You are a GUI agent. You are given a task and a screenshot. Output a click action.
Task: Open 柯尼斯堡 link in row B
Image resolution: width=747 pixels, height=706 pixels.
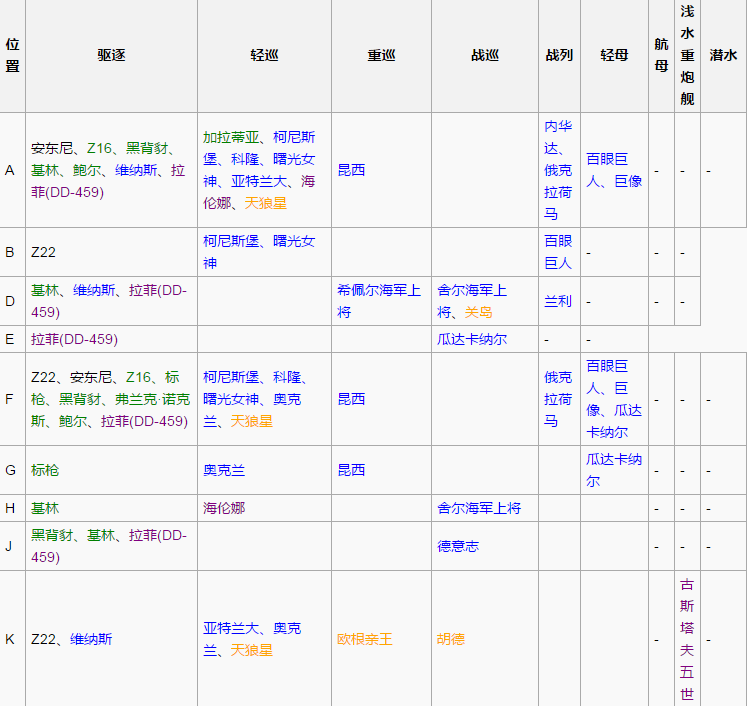[231, 241]
